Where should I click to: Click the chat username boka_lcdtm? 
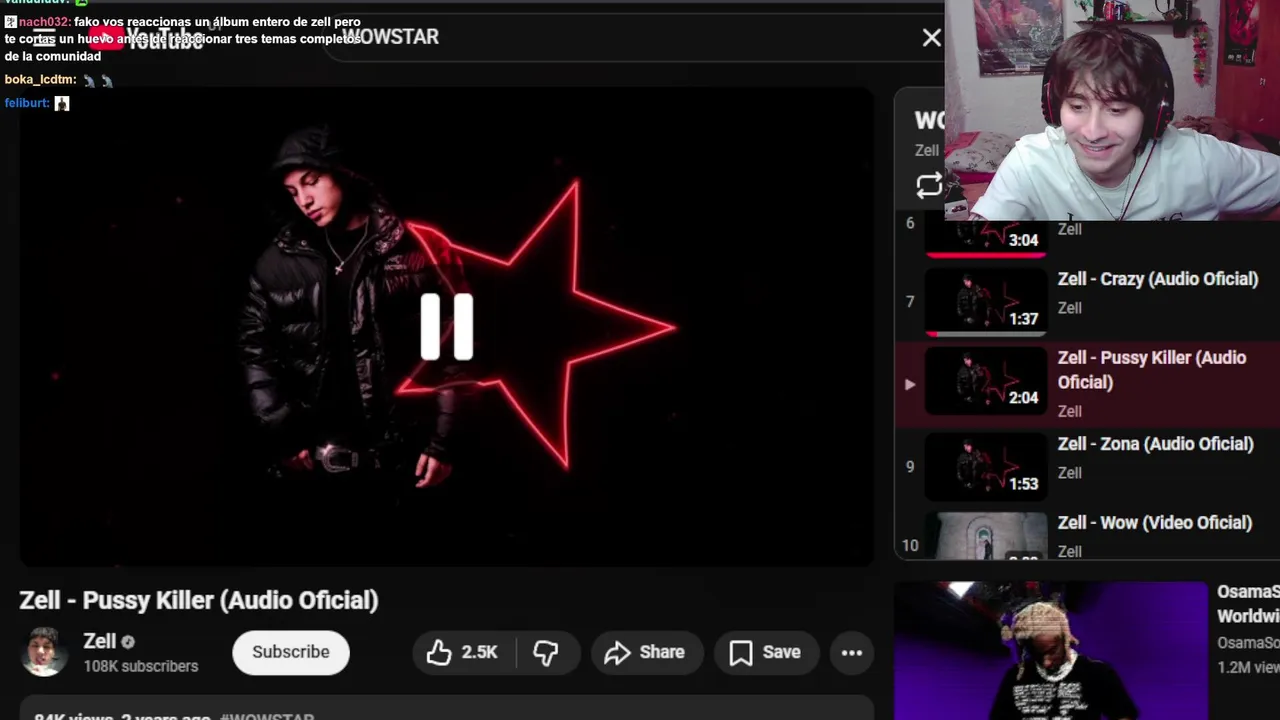pos(40,80)
